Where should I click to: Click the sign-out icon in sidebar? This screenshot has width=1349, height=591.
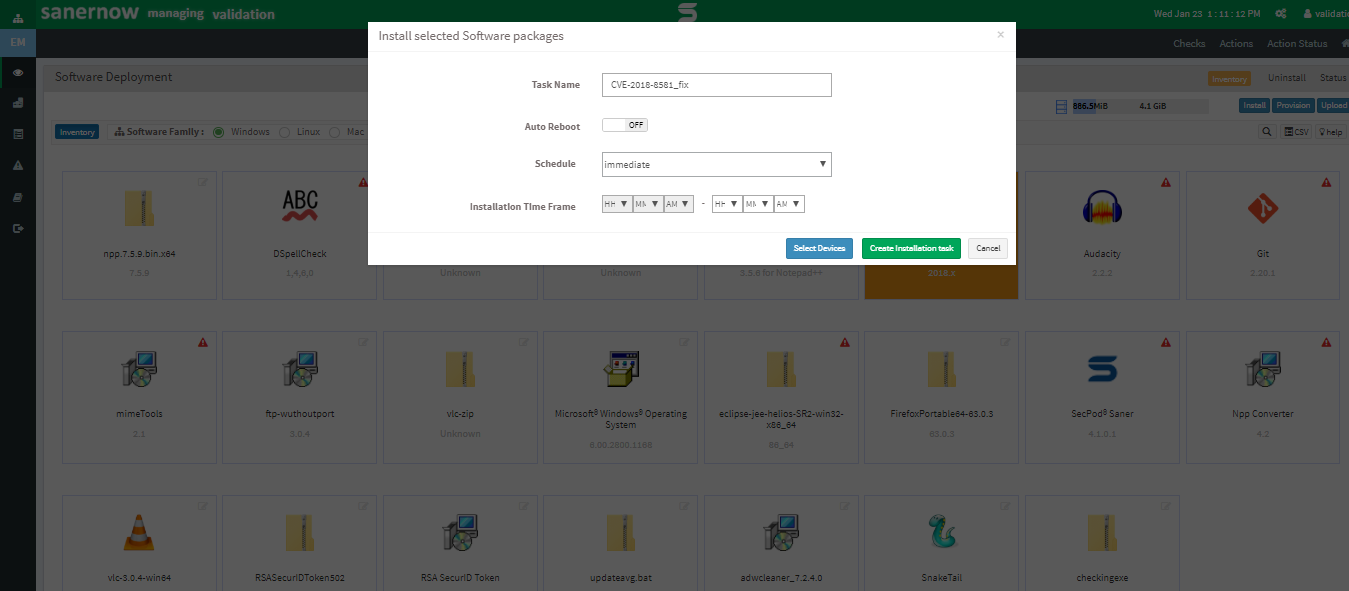click(x=18, y=229)
